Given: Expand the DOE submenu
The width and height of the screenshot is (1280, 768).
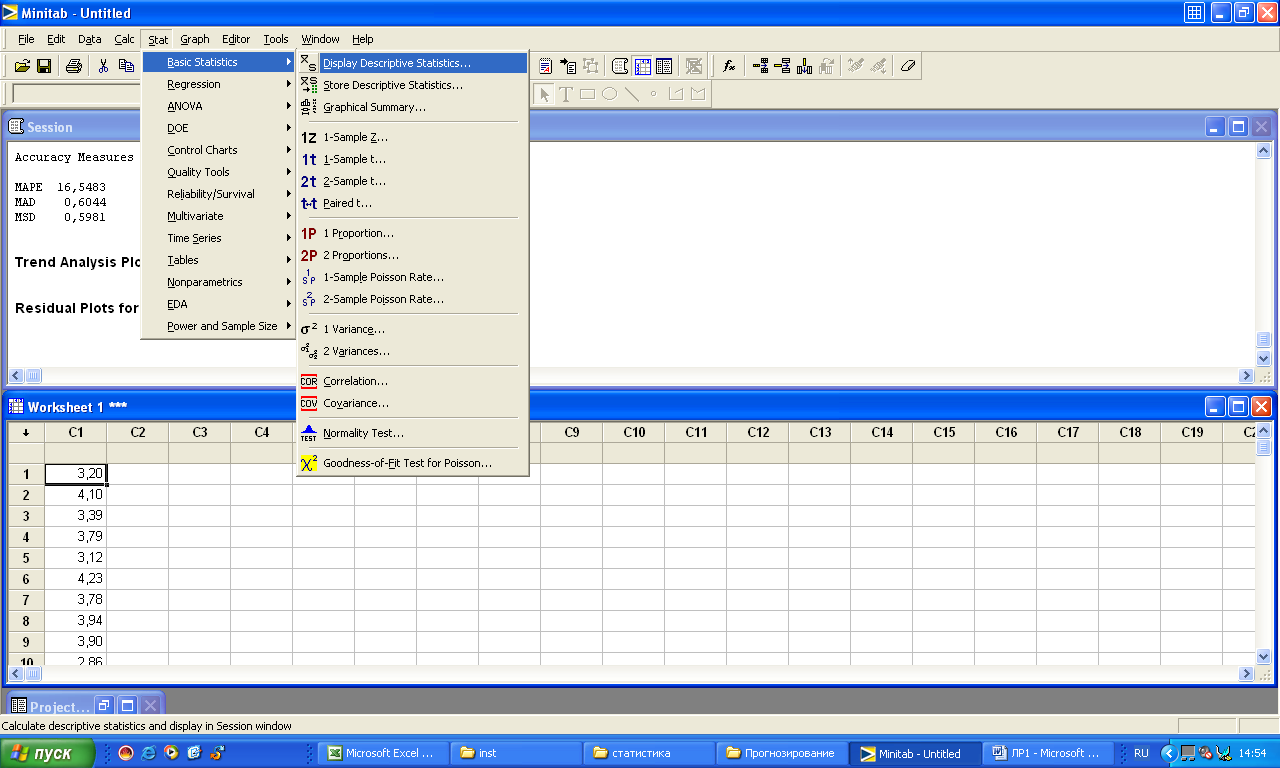Looking at the screenshot, I should click(219, 128).
